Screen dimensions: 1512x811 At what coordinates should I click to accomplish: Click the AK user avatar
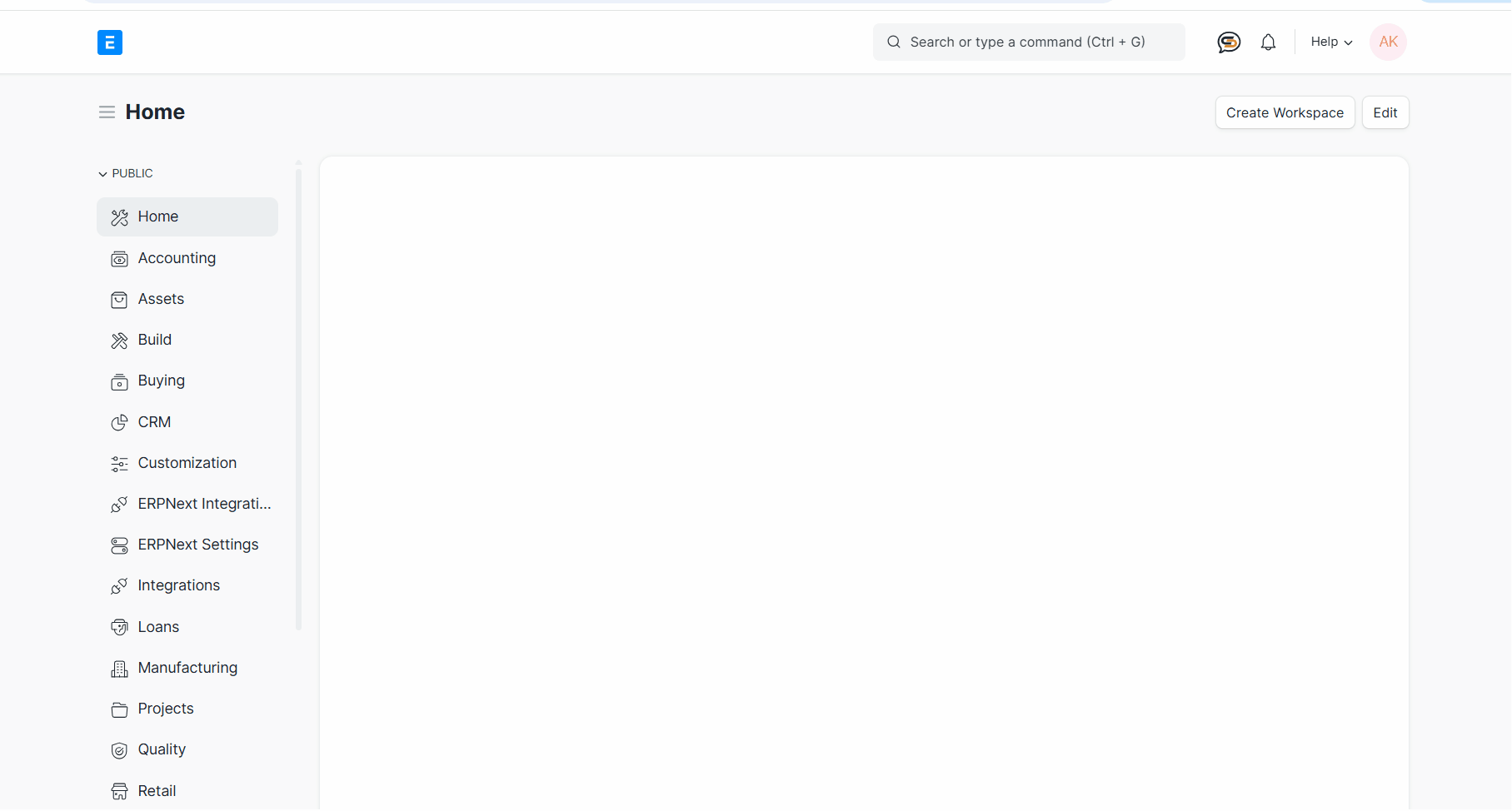point(1388,42)
